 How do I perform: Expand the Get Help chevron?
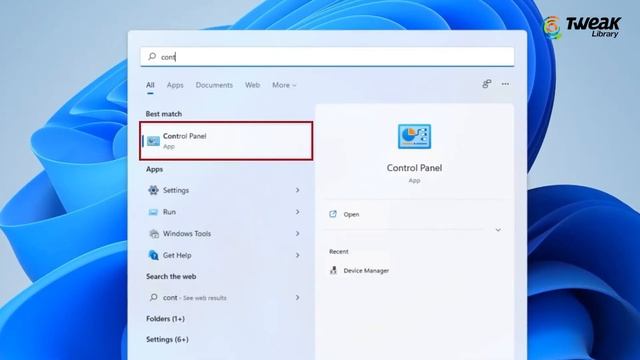[x=298, y=255]
